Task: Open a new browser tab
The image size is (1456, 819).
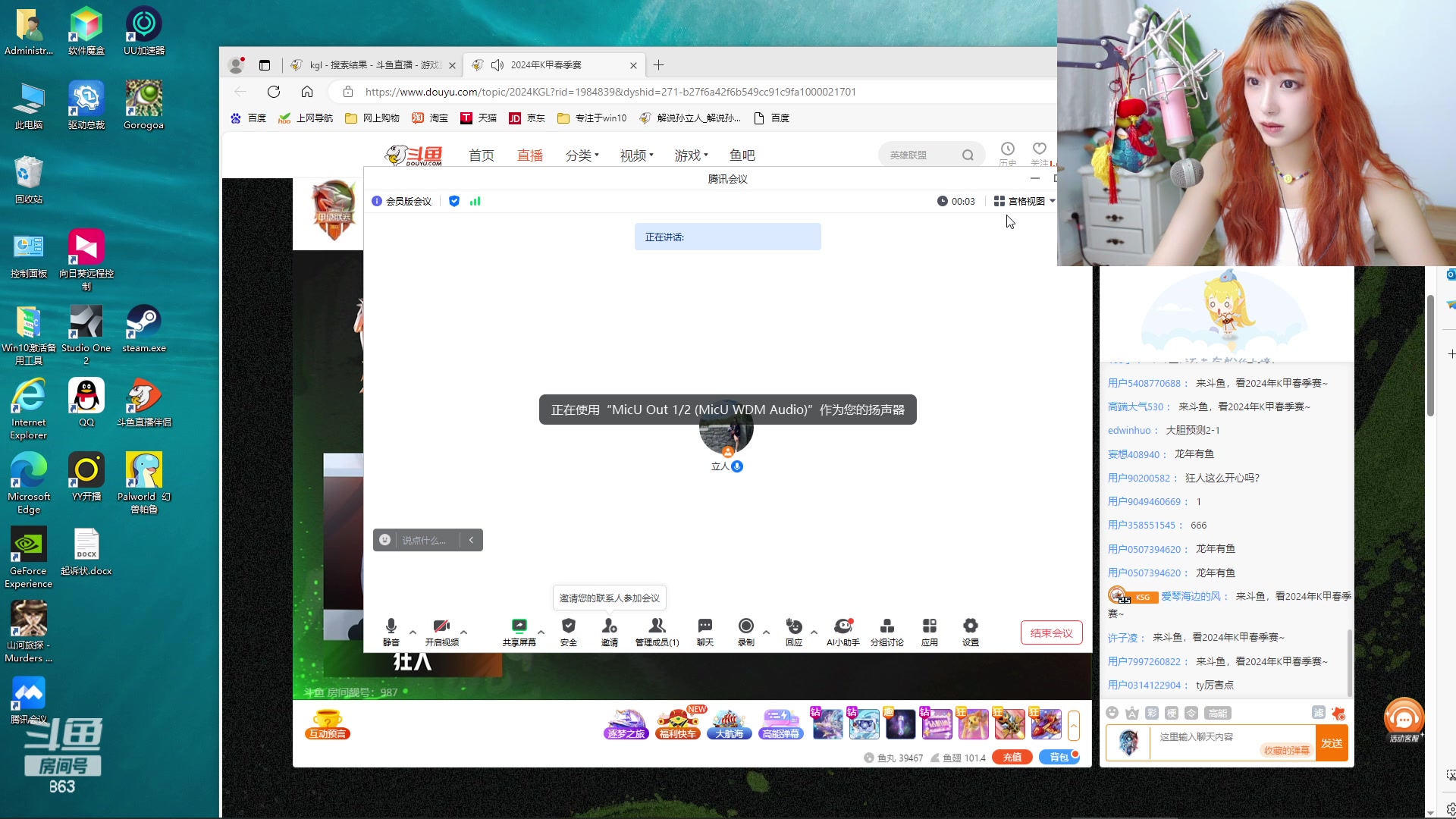Action: click(658, 65)
